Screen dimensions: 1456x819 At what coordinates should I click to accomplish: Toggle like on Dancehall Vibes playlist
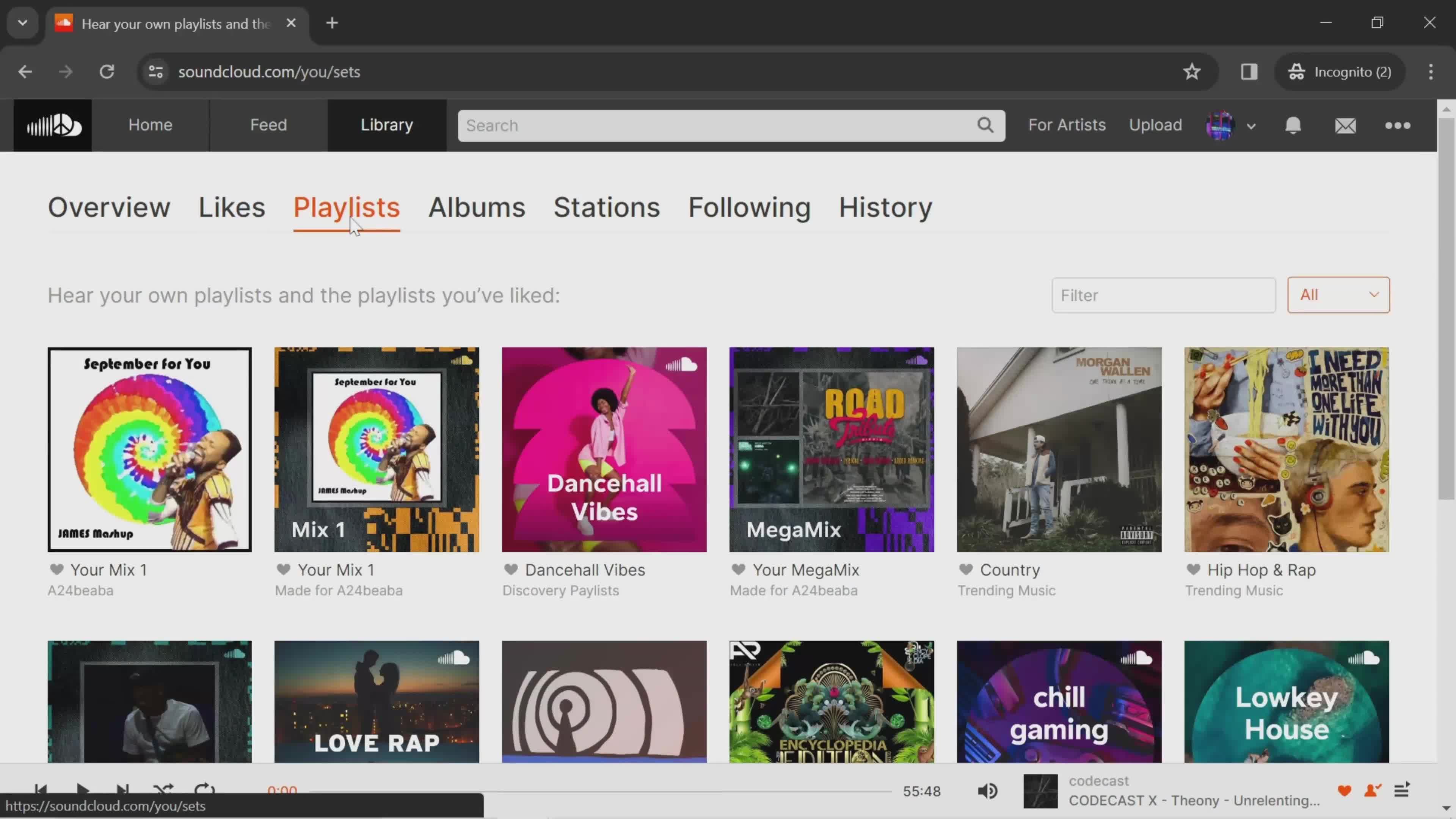tap(511, 570)
